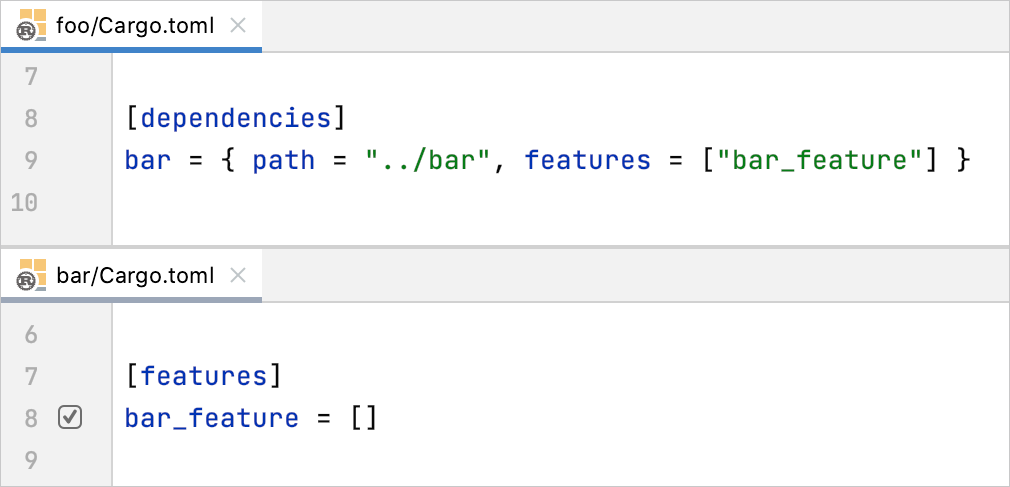This screenshot has width=1010, height=487.
Task: Click the bar_feature key definition
Action: point(212,418)
